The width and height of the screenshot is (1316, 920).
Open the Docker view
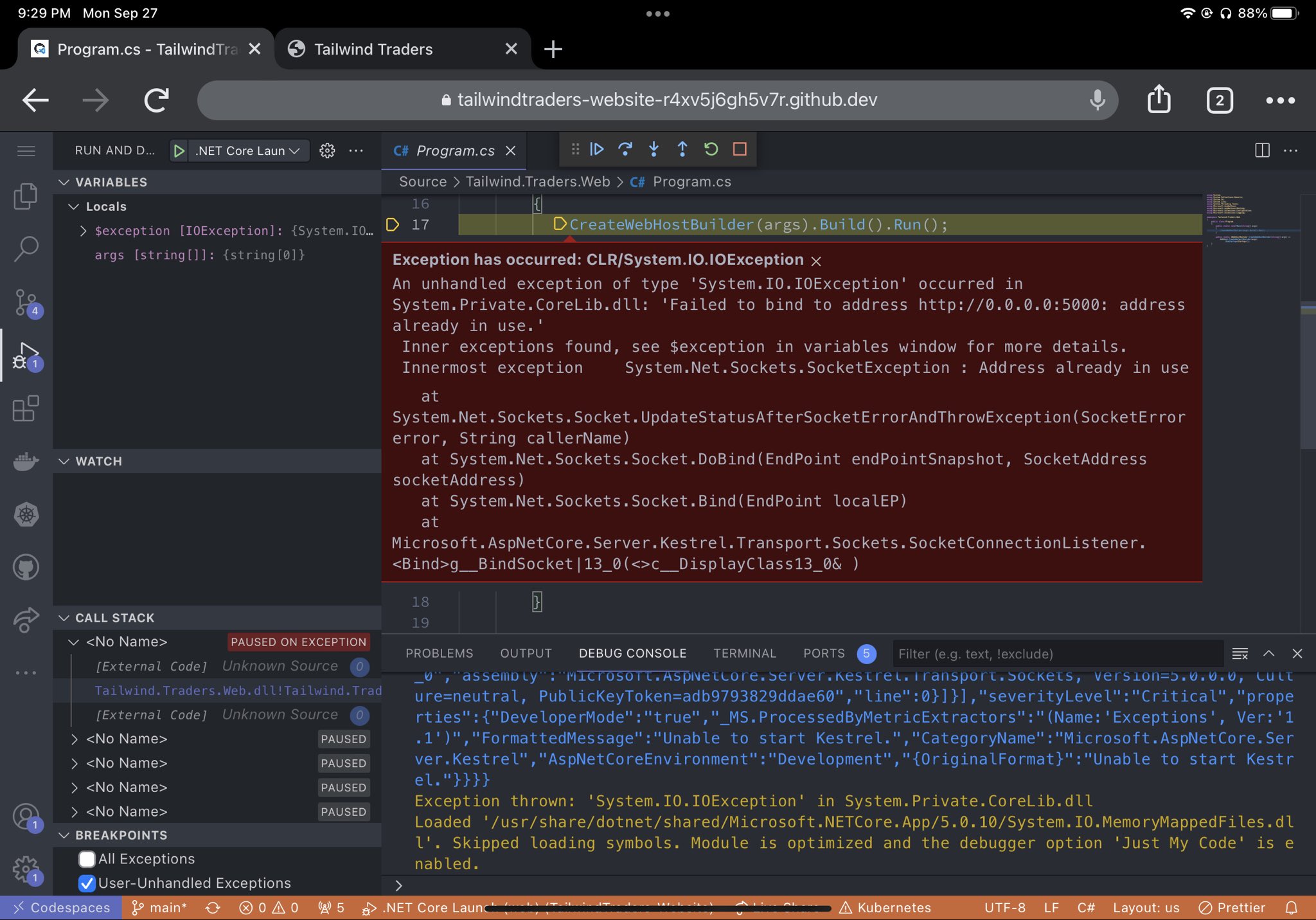pyautogui.click(x=26, y=461)
